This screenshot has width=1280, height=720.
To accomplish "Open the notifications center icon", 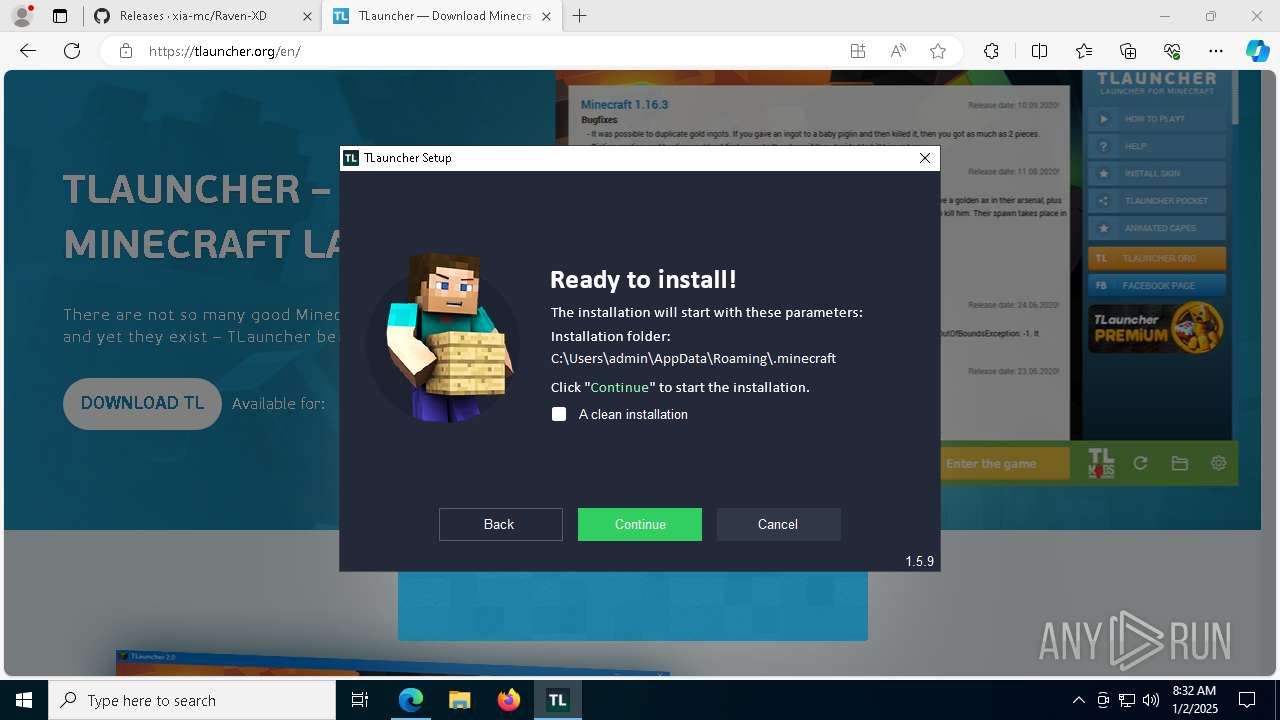I will click(1247, 700).
